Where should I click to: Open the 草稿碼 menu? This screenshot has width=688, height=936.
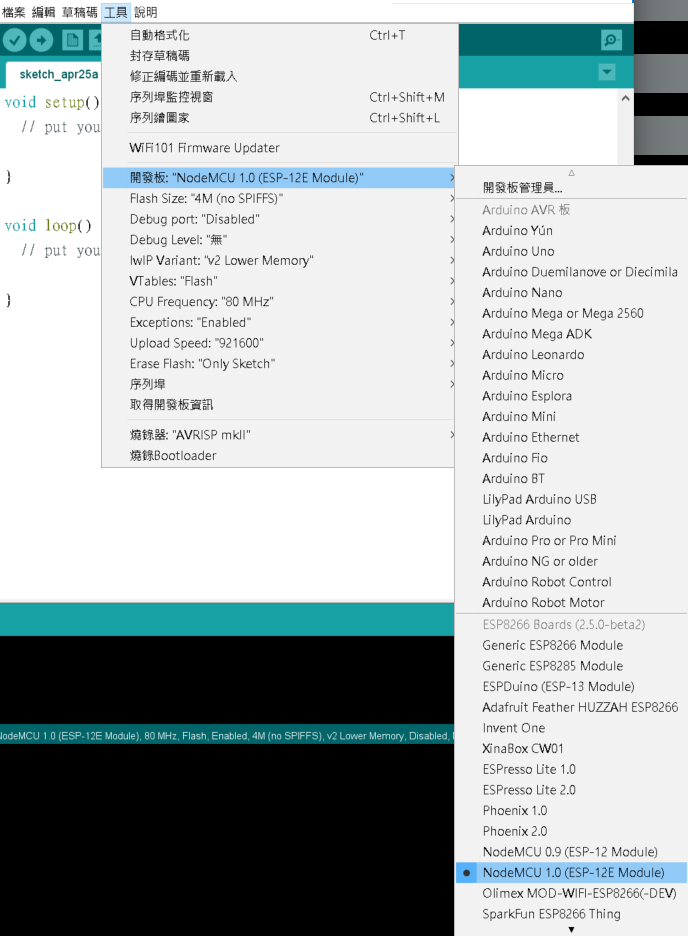[x=79, y=12]
